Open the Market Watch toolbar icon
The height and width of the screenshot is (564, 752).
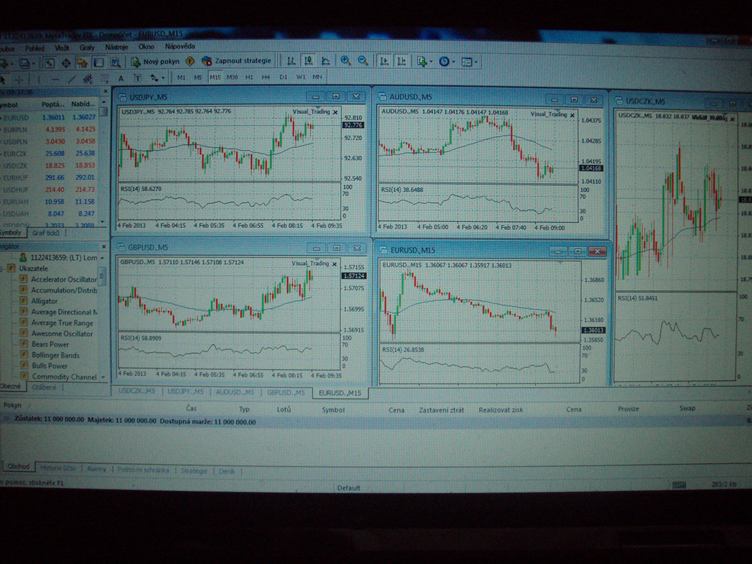click(x=49, y=63)
